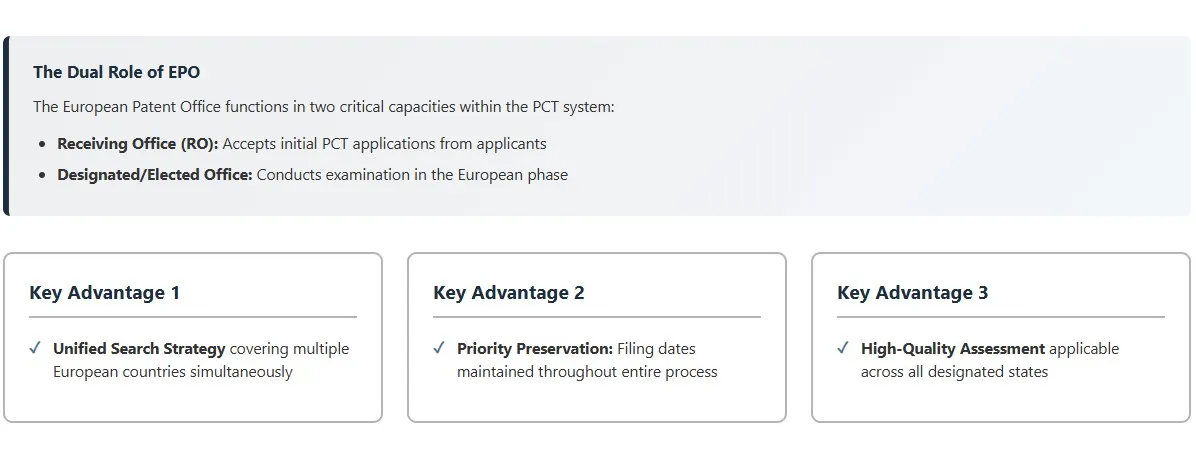Click the bold "Receiving Office (RO):" label
The width and height of the screenshot is (1196, 454).
pos(137,144)
